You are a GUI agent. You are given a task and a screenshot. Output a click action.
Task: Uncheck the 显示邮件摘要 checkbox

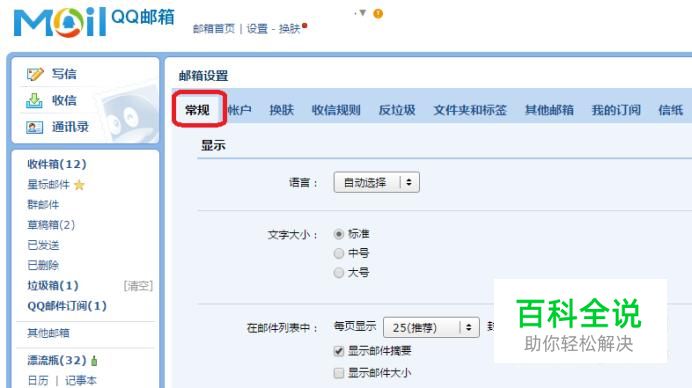[338, 351]
